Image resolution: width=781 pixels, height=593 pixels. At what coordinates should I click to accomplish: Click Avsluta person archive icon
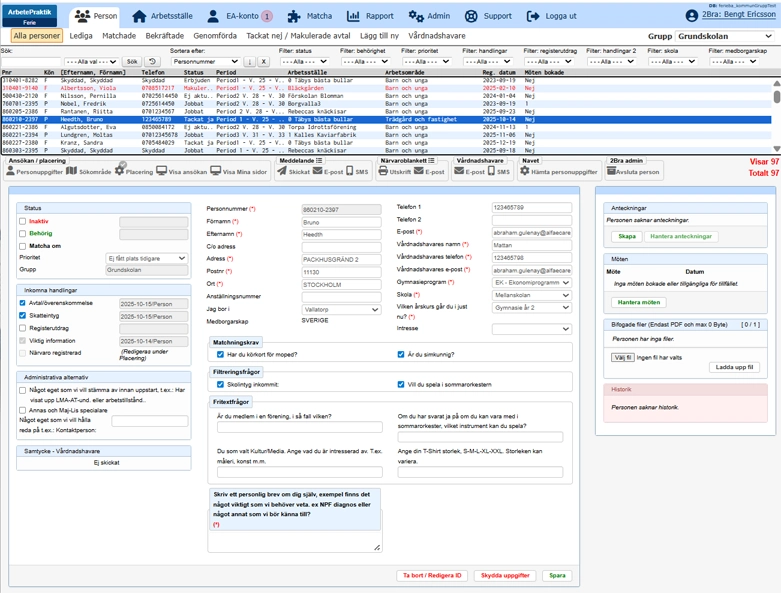pyautogui.click(x=611, y=171)
